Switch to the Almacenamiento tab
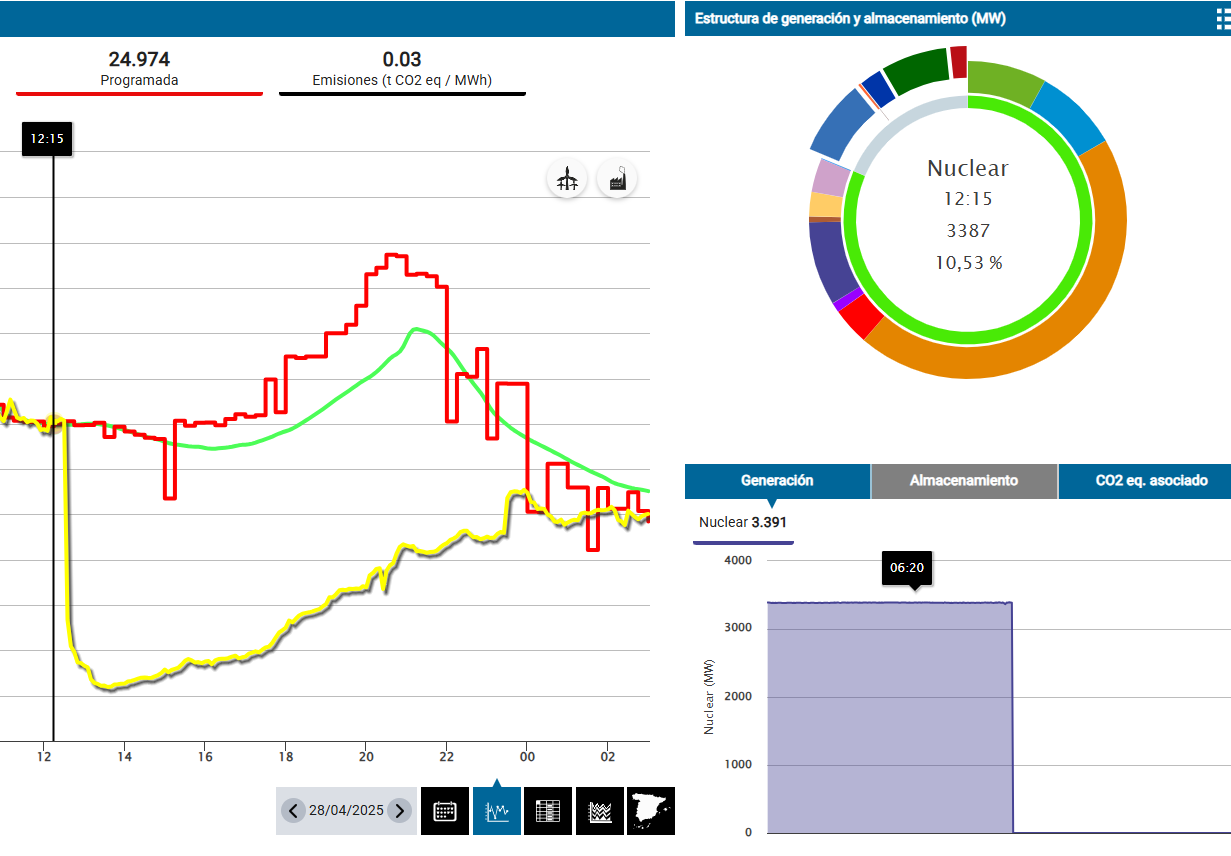 (x=964, y=481)
